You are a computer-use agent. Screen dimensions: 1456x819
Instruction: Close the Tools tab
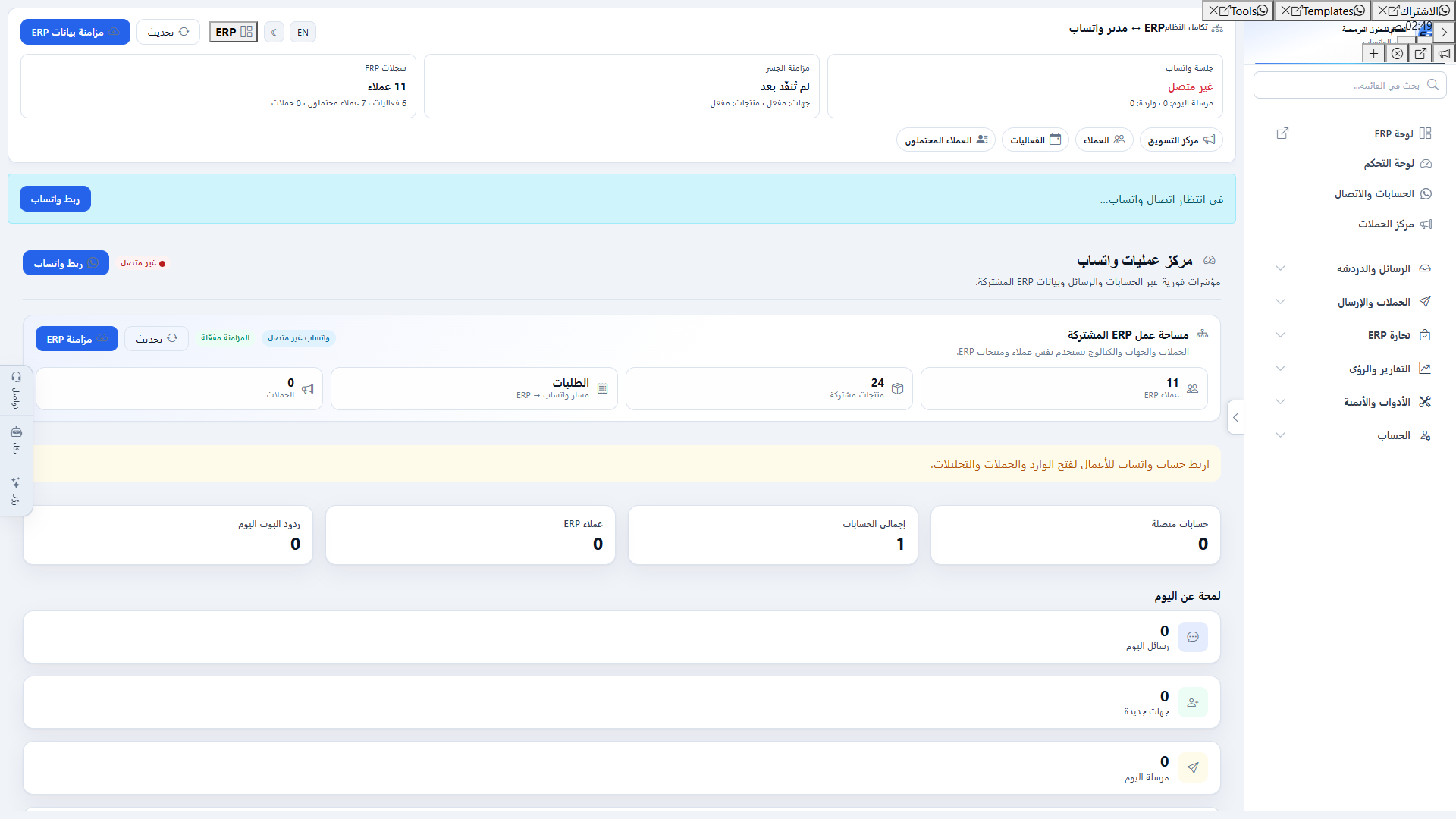tap(1213, 11)
